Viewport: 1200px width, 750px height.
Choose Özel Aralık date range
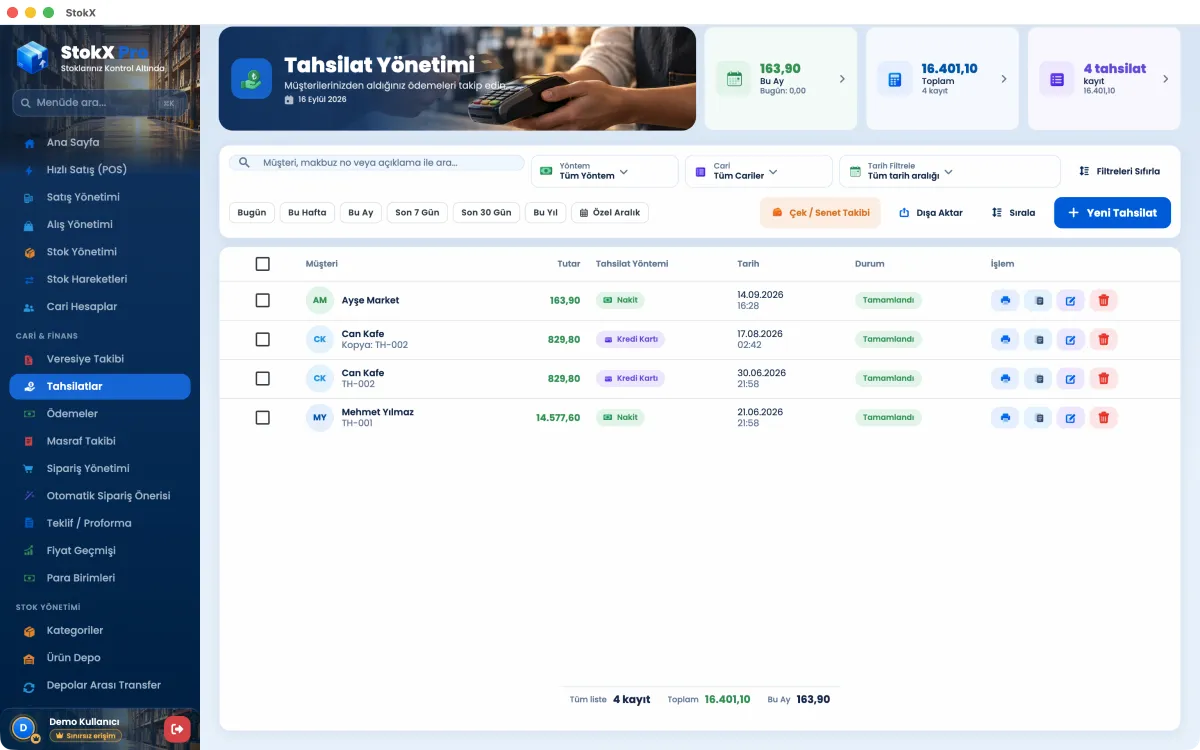[x=610, y=213]
